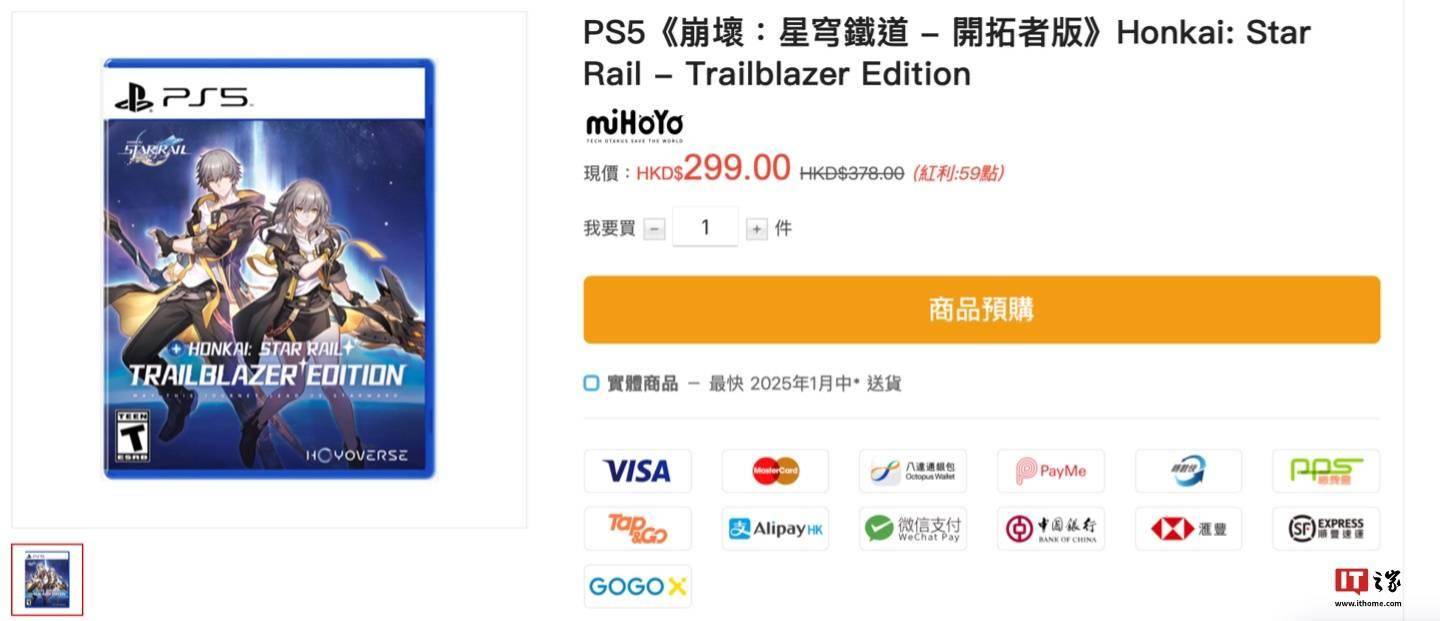The width and height of the screenshot is (1440, 621).
Task: Open the miHoYo brand logo link
Action: tap(634, 126)
